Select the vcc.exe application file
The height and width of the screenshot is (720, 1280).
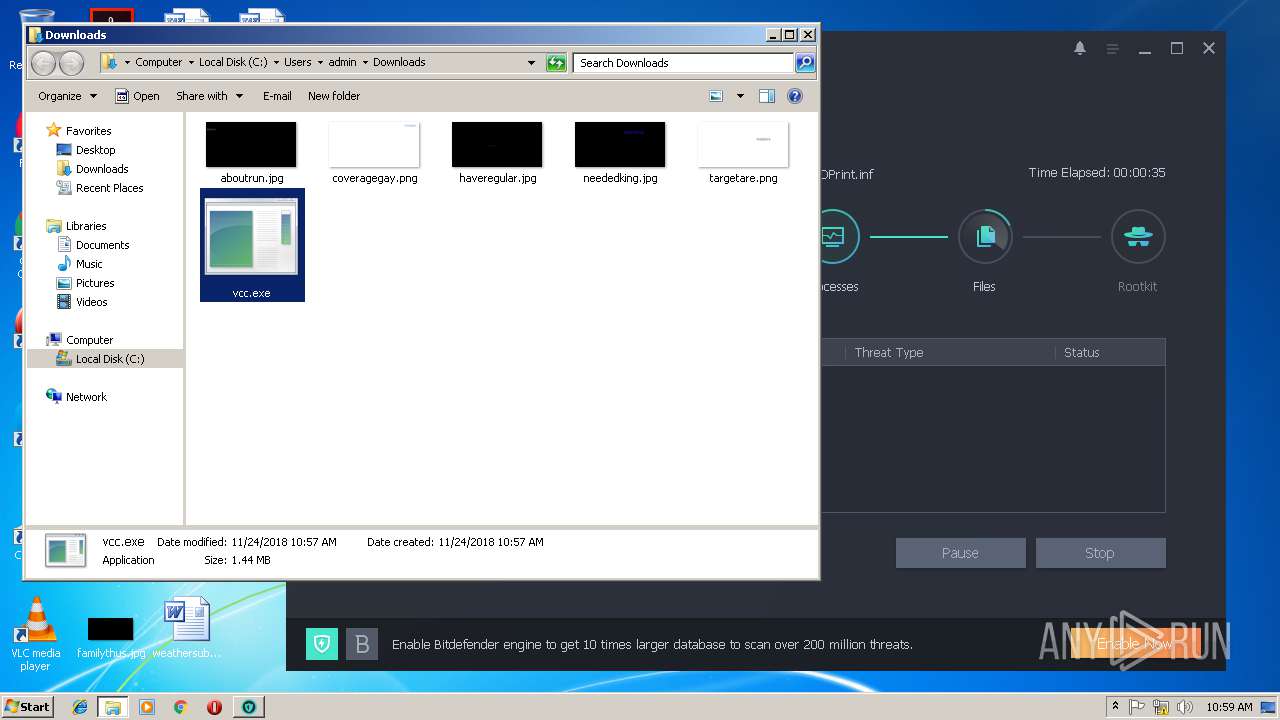pos(252,245)
